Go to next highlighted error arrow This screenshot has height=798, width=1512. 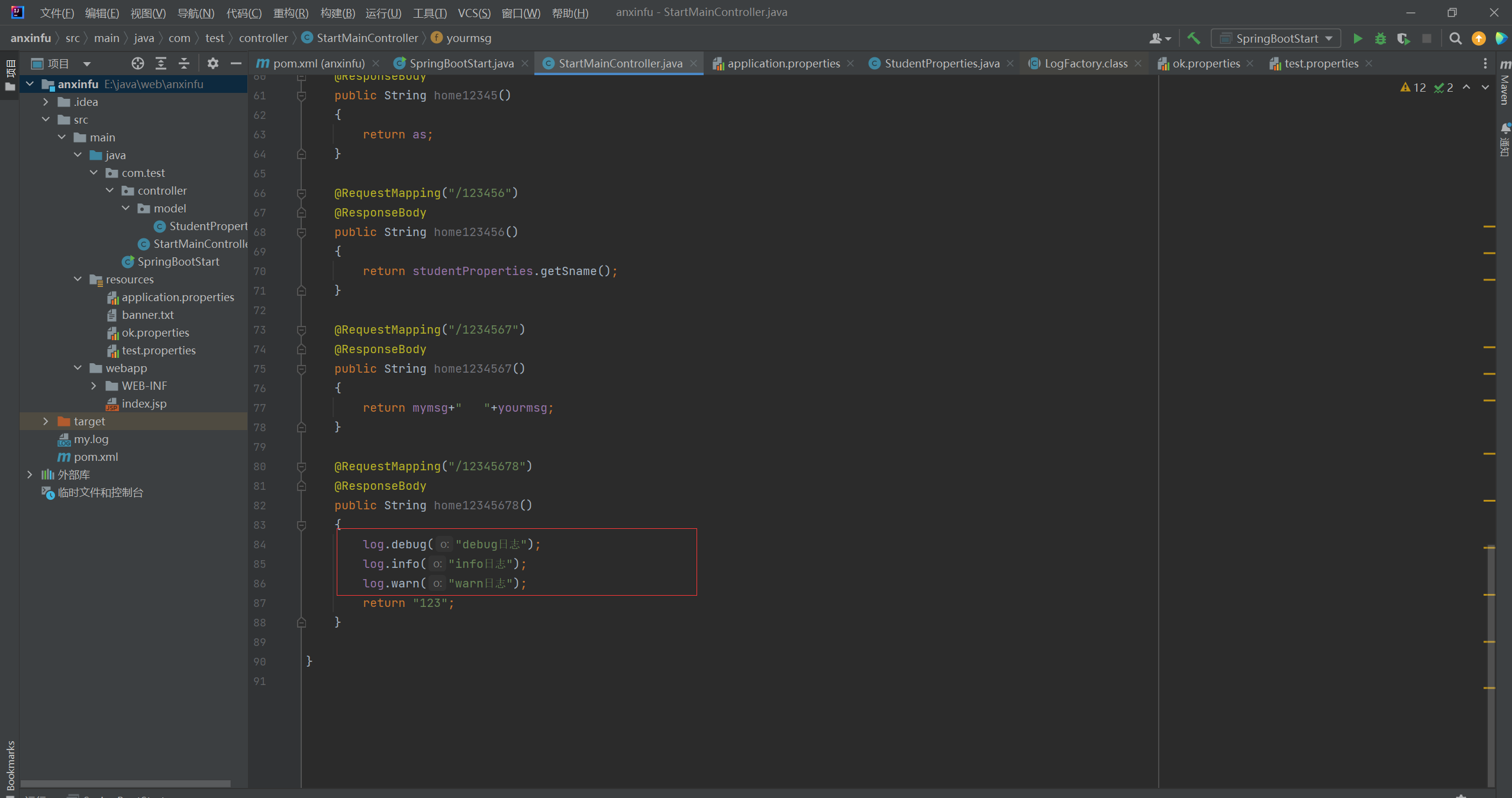click(1485, 87)
